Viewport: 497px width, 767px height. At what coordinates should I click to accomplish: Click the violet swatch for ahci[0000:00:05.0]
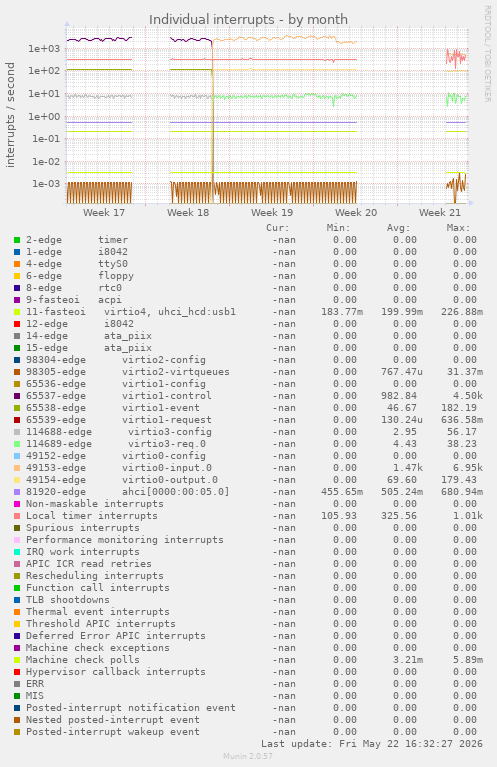point(17,492)
